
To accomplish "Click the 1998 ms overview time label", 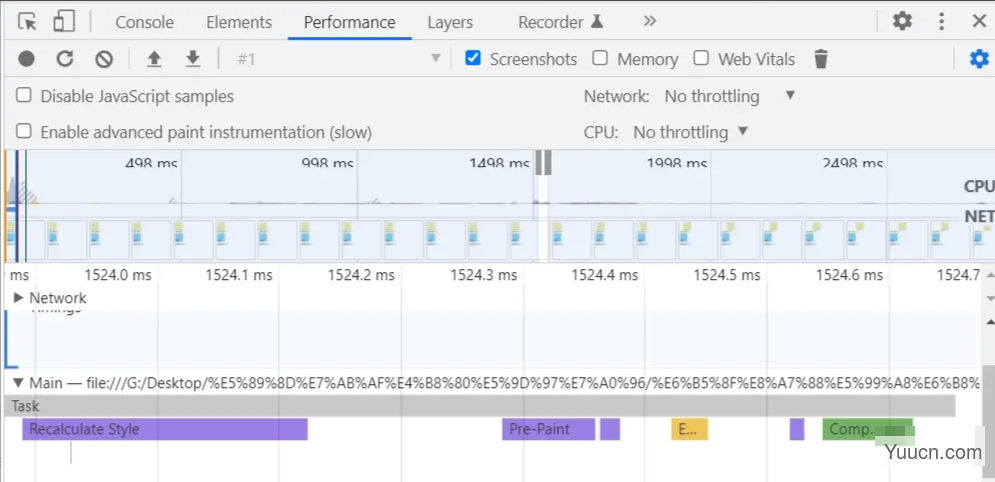I will coord(676,163).
